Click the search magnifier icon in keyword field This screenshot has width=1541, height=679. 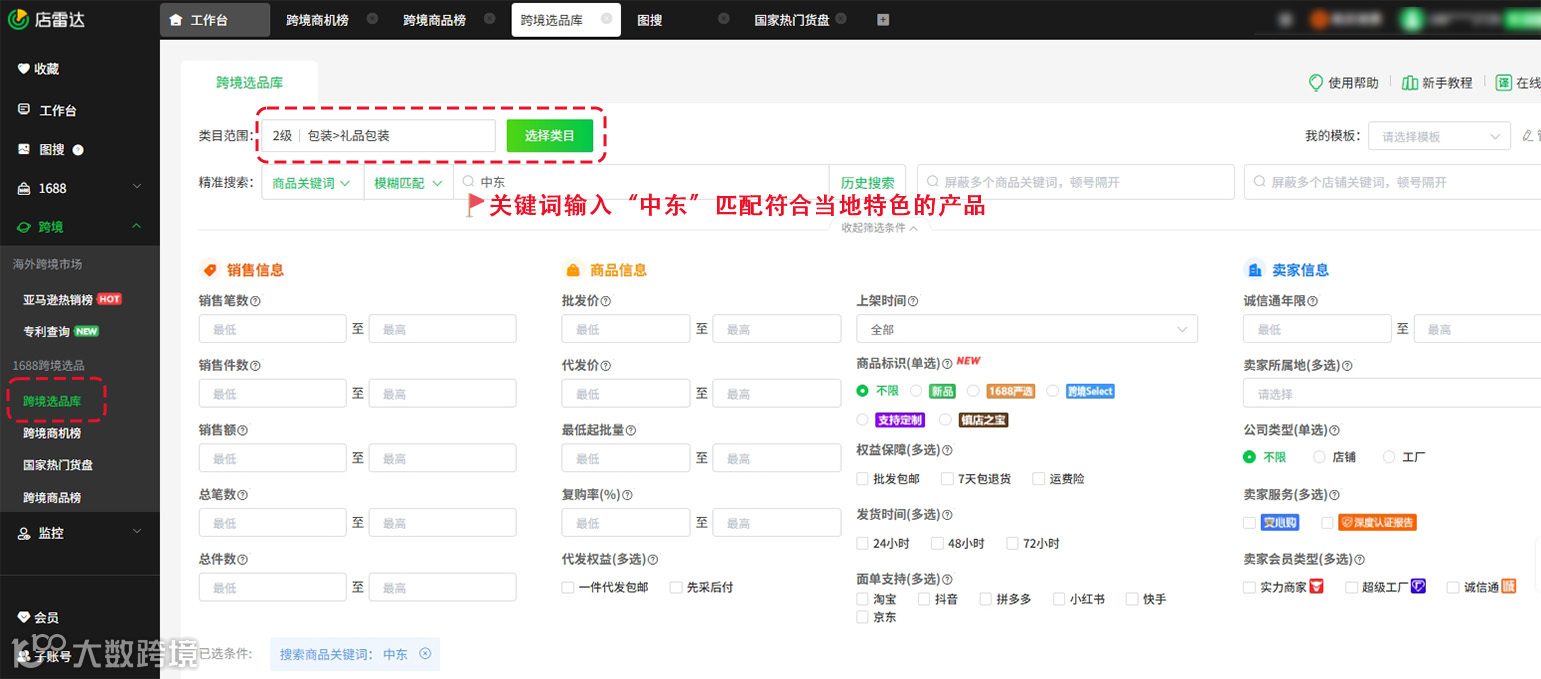click(467, 183)
